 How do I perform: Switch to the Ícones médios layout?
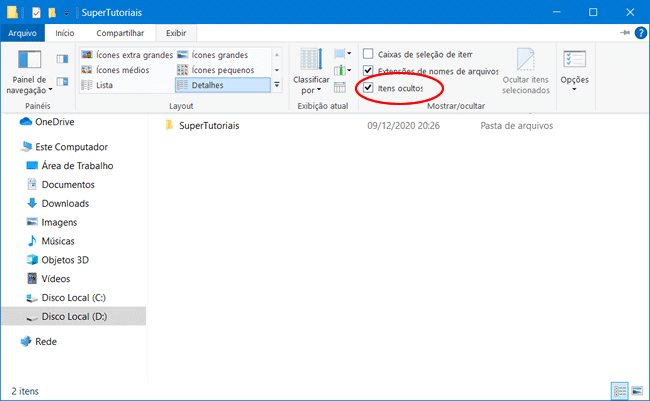coord(118,70)
